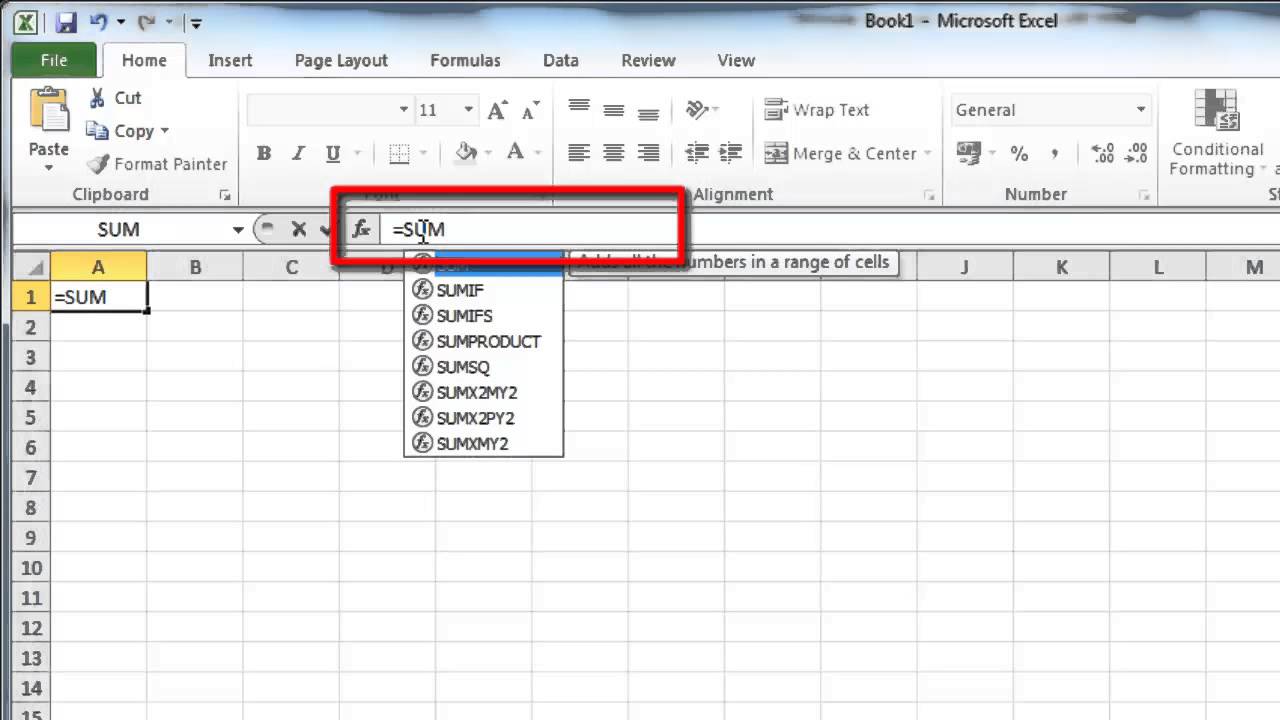Open the font size dropdown
Viewport: 1280px width, 720px height.
[468, 110]
